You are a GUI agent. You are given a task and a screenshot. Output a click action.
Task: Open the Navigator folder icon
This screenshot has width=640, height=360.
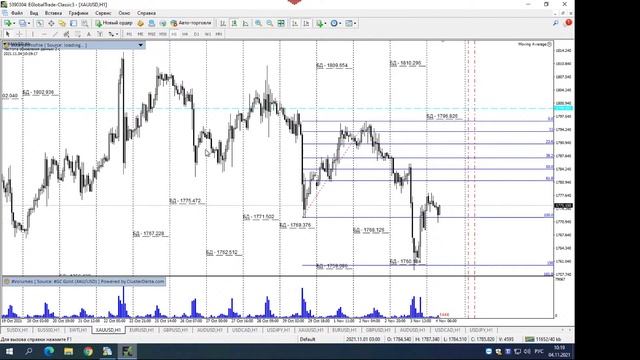pyautogui.click(x=62, y=23)
